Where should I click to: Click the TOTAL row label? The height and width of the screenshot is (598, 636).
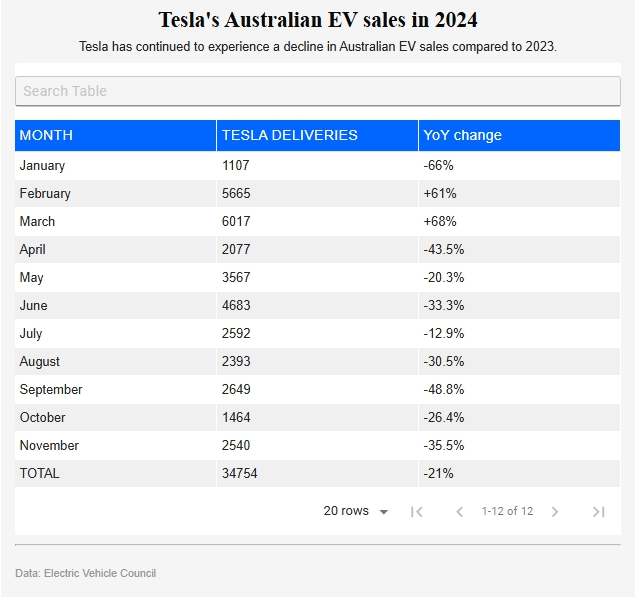[39, 473]
